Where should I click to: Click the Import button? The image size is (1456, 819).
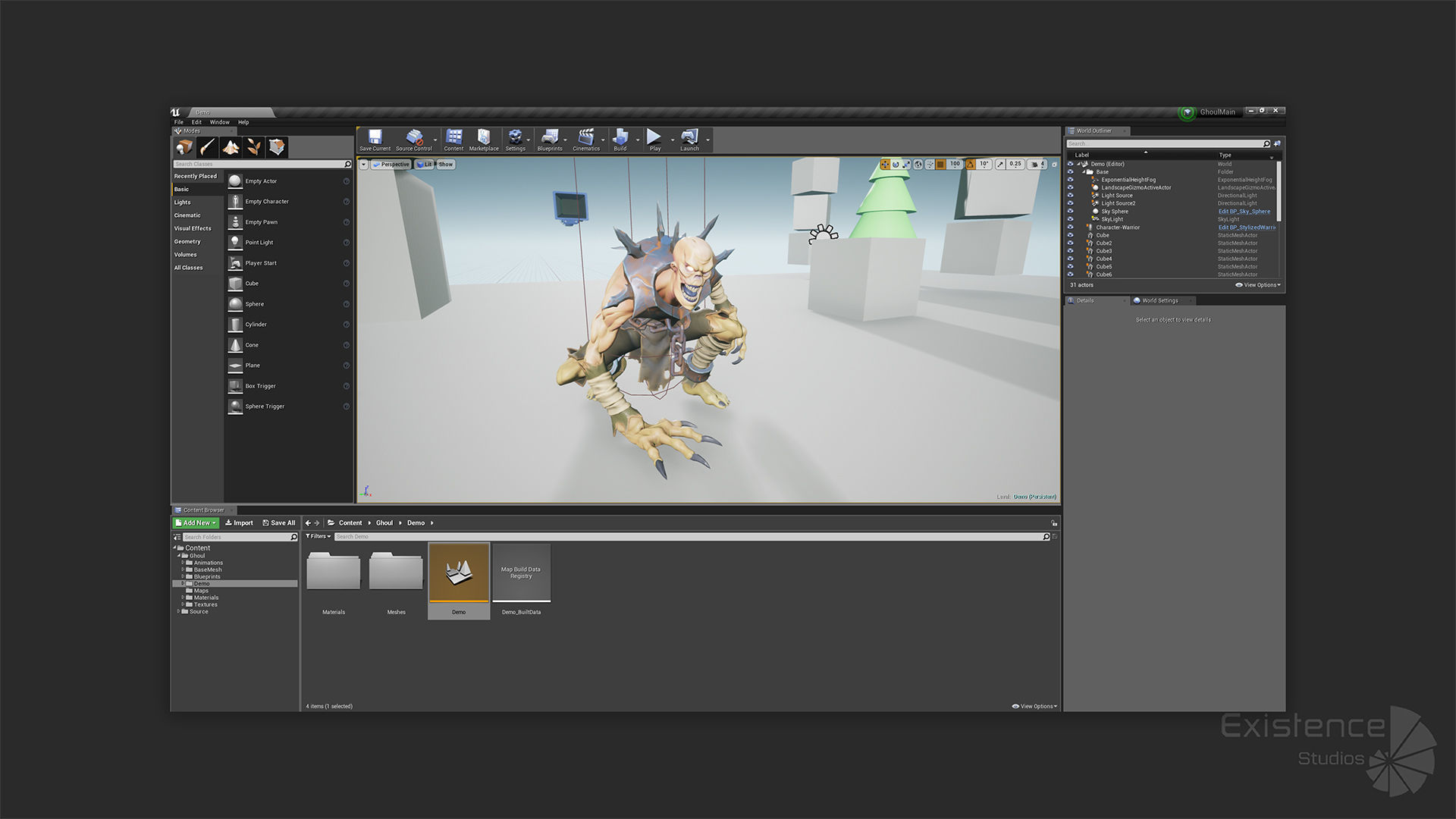(x=239, y=522)
